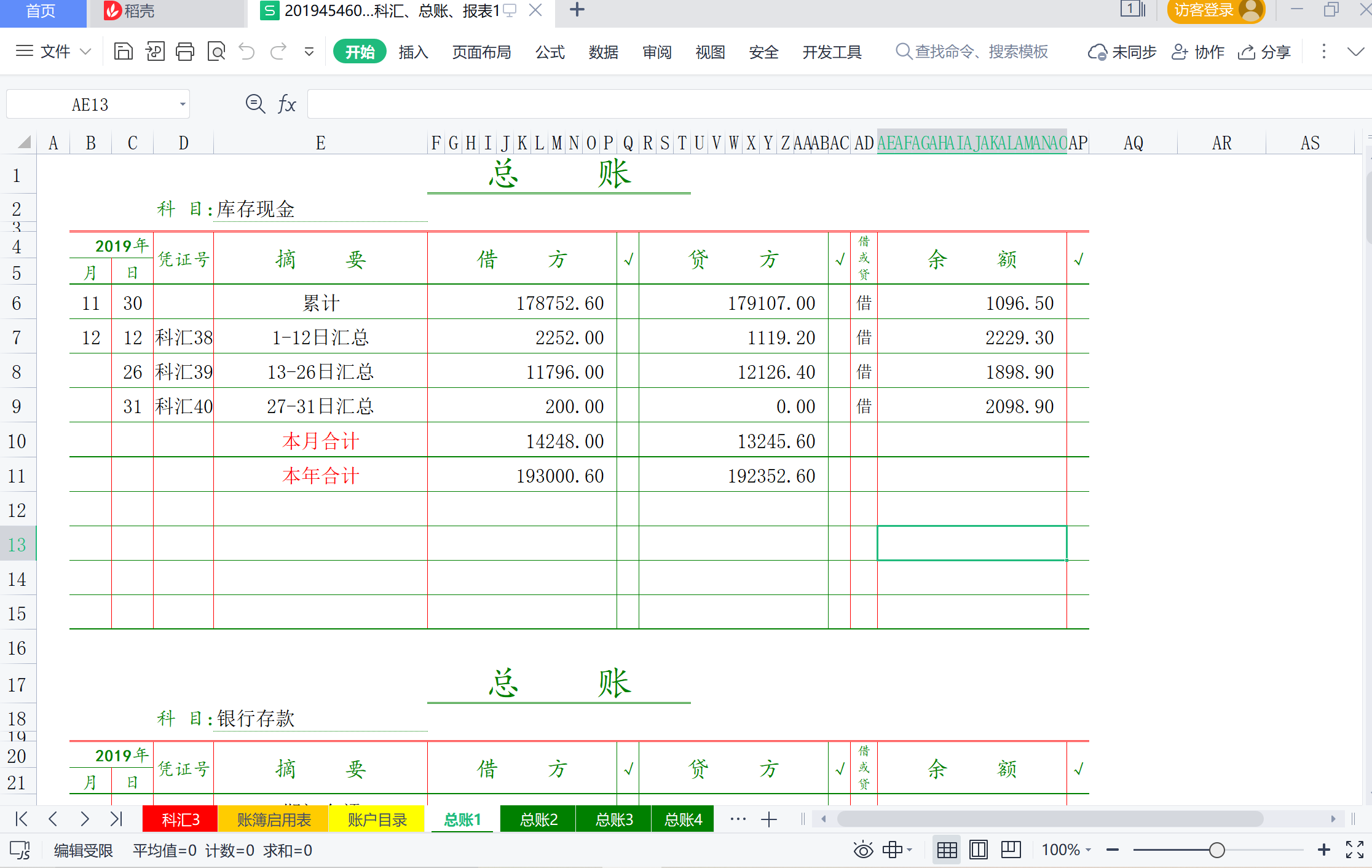Open the 公式 ribbon tab

point(550,52)
